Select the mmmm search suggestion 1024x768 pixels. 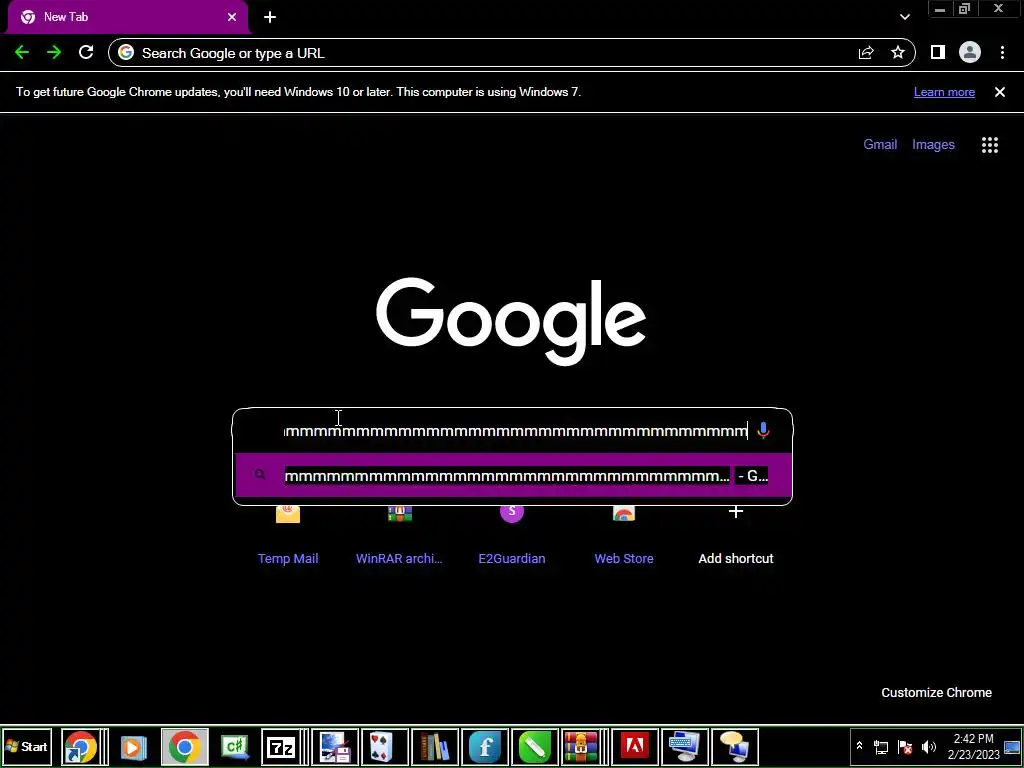tap(513, 475)
